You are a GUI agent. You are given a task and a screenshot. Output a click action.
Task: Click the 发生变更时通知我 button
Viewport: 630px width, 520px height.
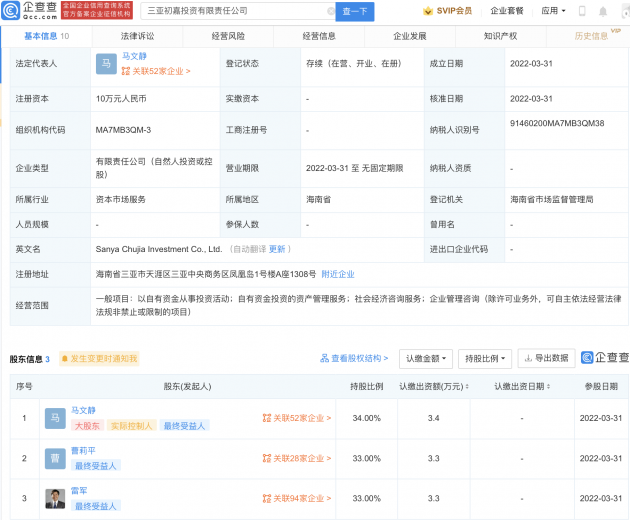pos(99,358)
